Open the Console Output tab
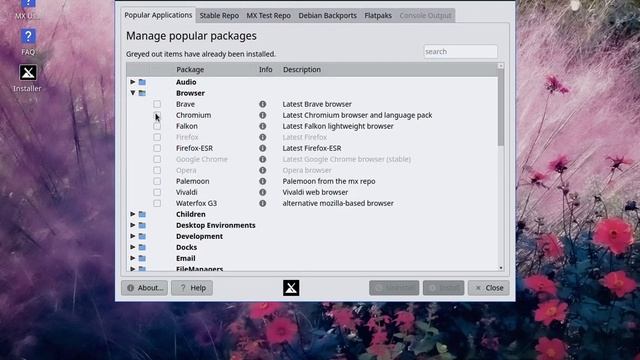Image resolution: width=640 pixels, height=360 pixels. point(425,16)
